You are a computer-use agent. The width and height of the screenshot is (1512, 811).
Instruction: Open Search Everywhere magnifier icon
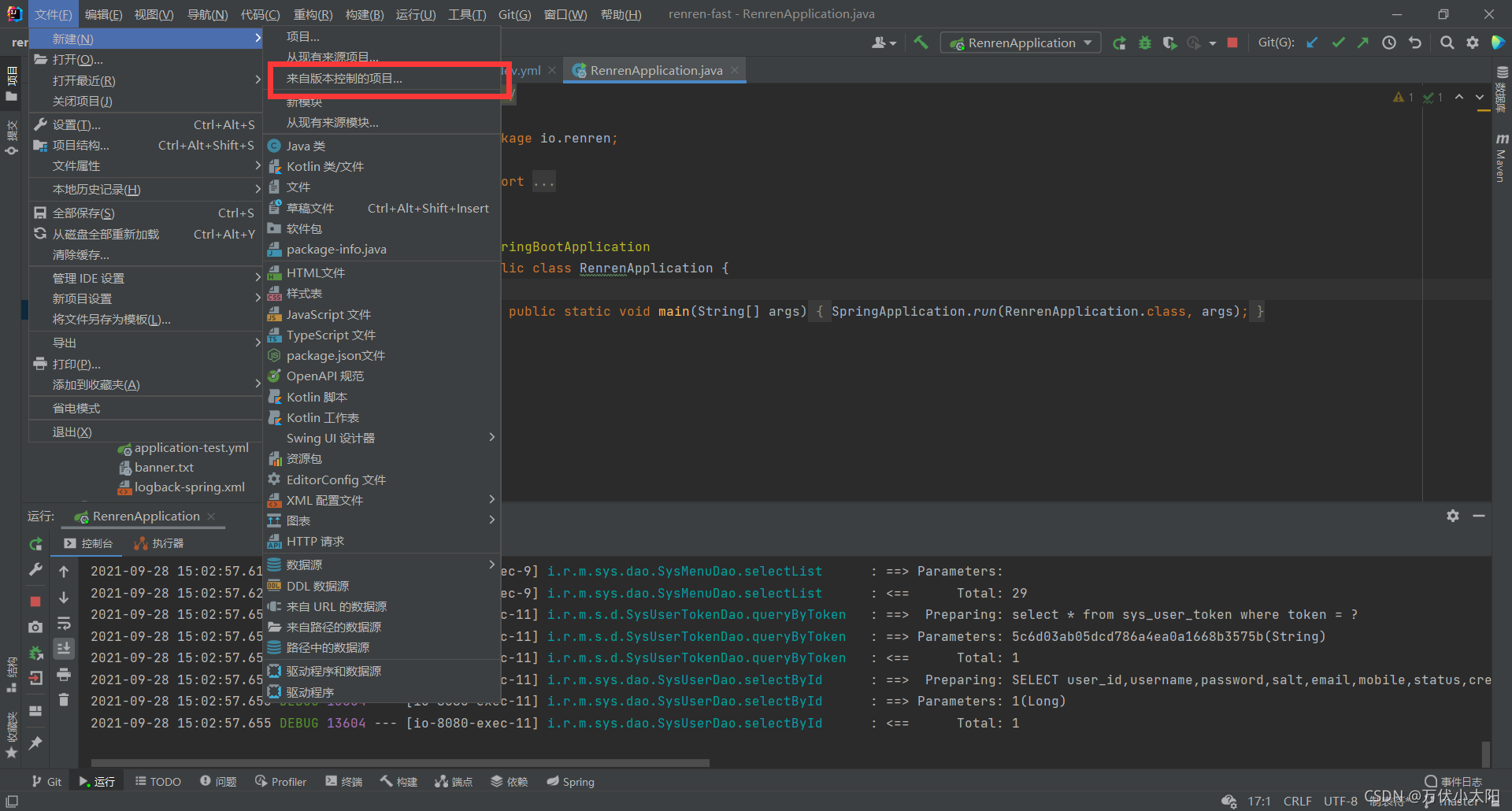tap(1447, 43)
